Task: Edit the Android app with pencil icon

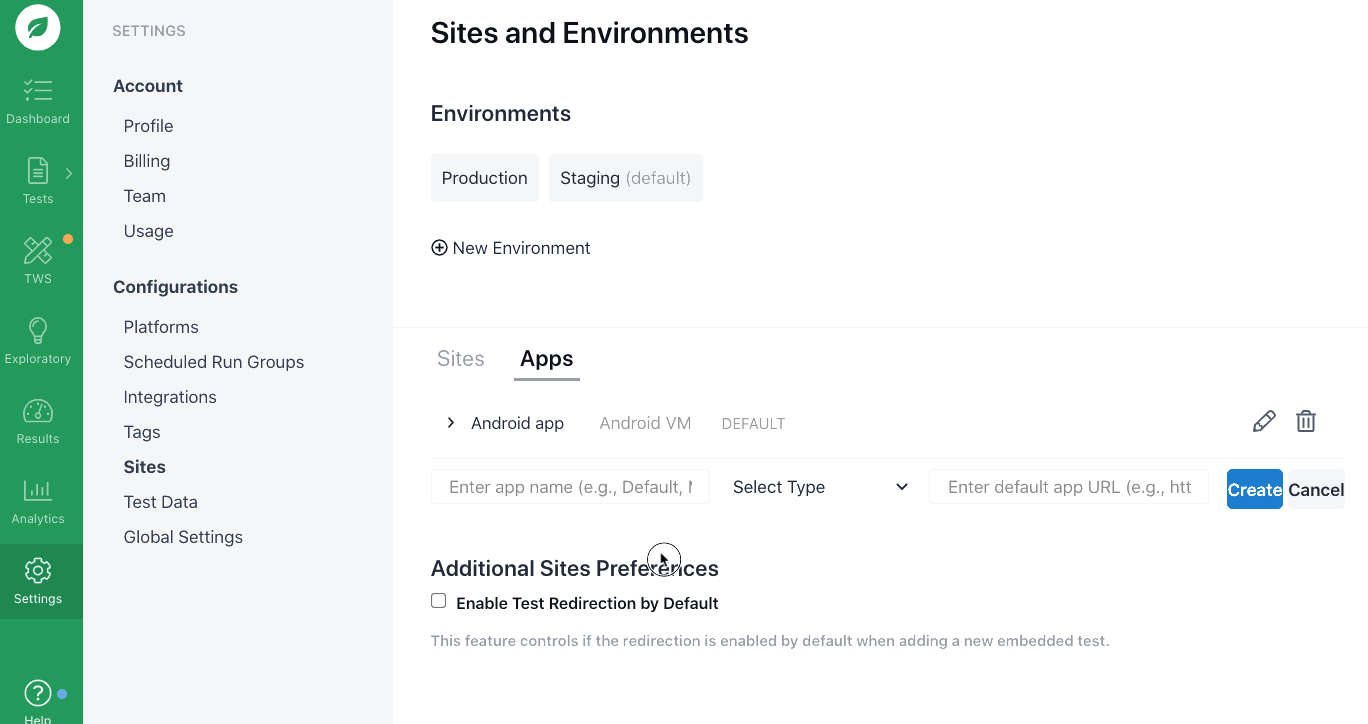Action: coord(1264,422)
